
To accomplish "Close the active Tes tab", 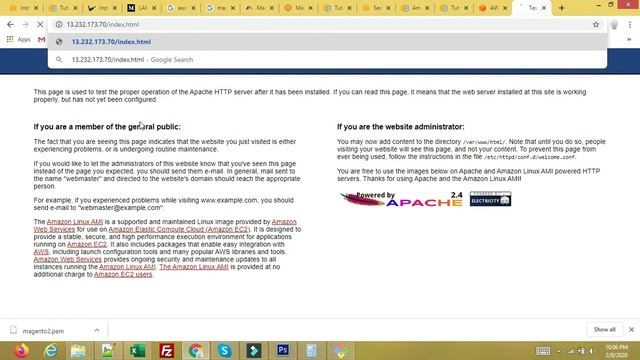I will (x=544, y=8).
